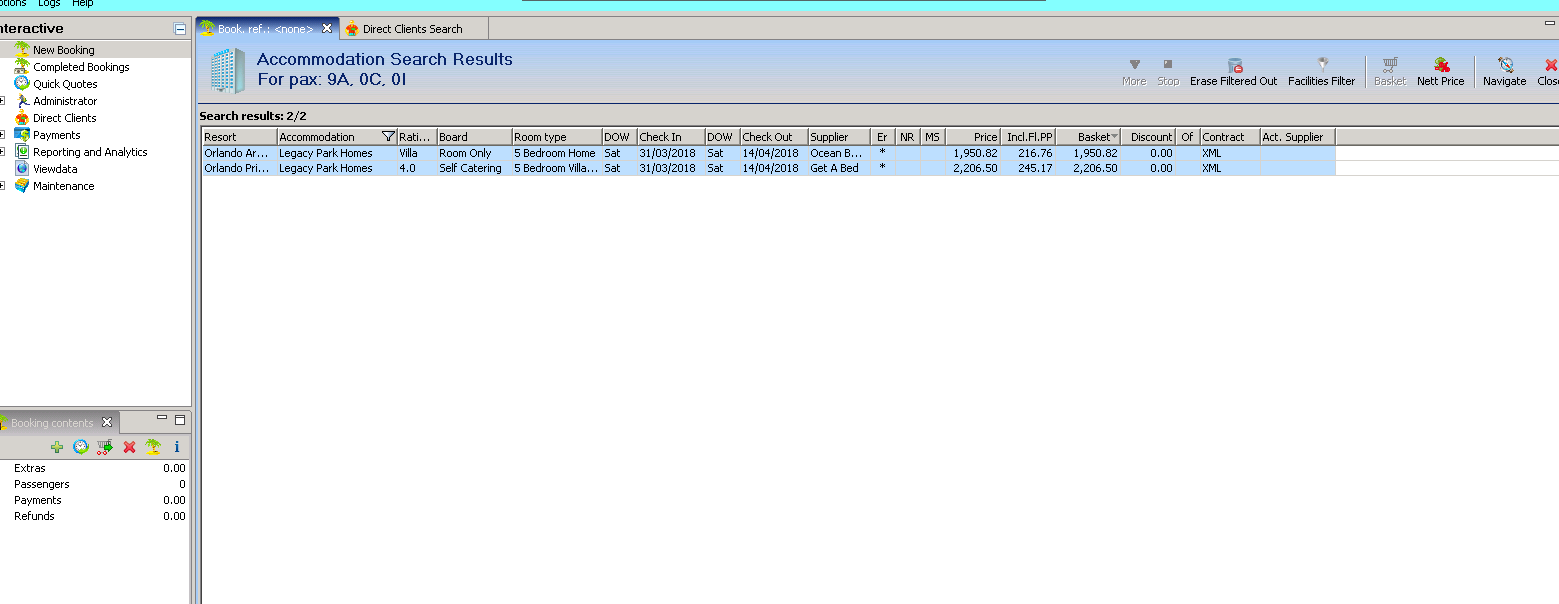Click the Extras row in Booking contents
Viewport: 1559px width, 604px height.
pyautogui.click(x=95, y=468)
